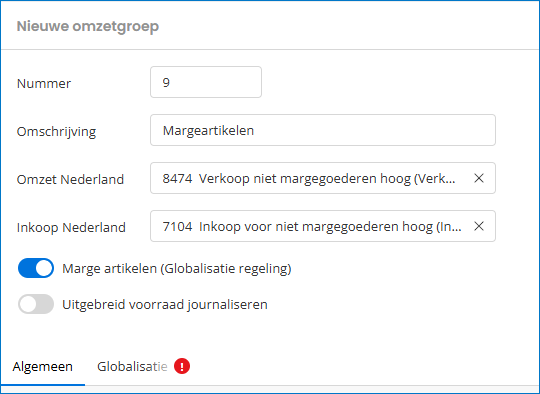Click the Omzet Nederland label
The width and height of the screenshot is (540, 394).
click(x=70, y=179)
